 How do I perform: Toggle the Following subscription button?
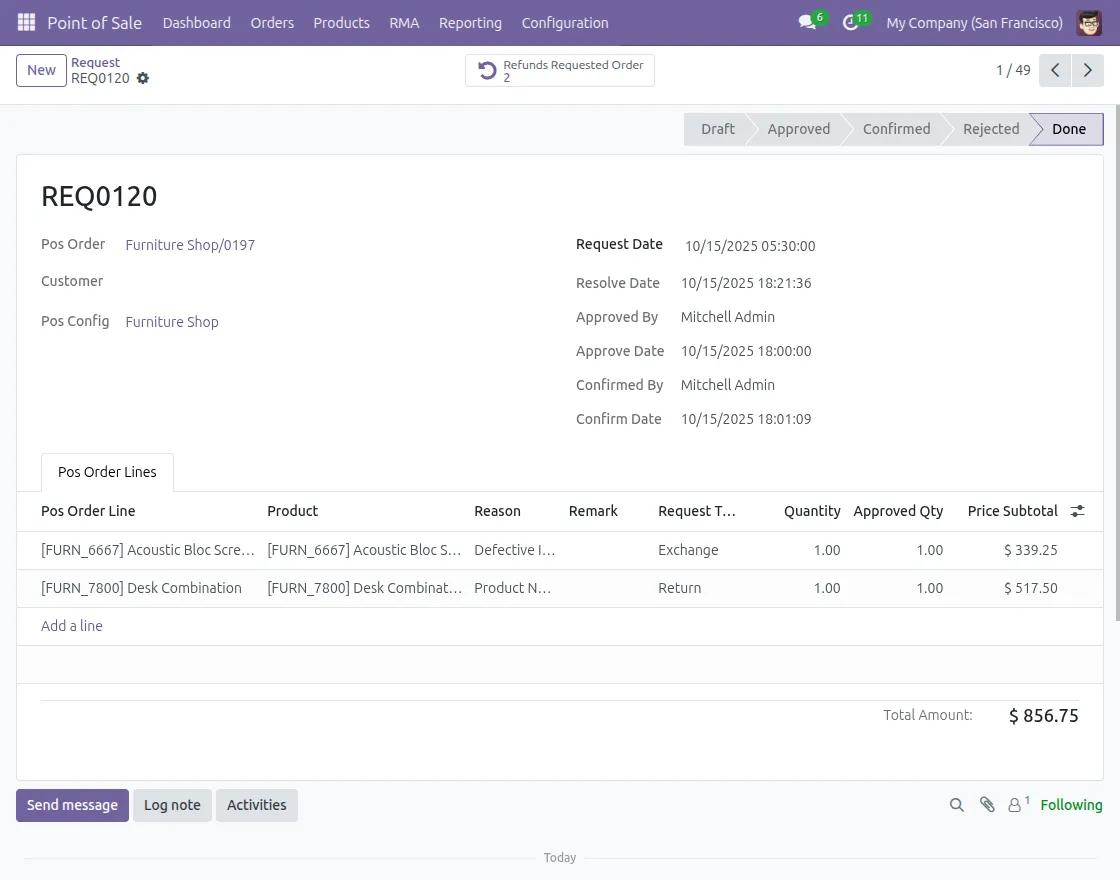point(1071,805)
